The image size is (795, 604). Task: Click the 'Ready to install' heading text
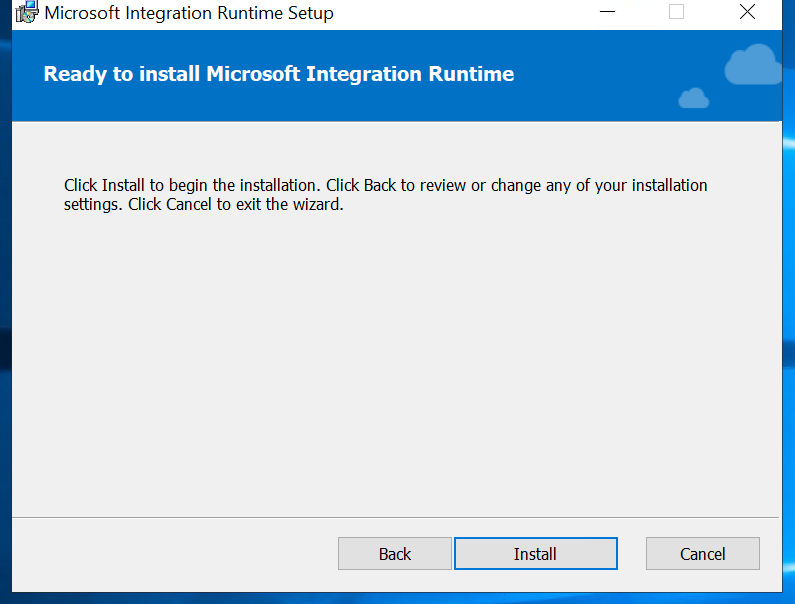pyautogui.click(x=279, y=75)
